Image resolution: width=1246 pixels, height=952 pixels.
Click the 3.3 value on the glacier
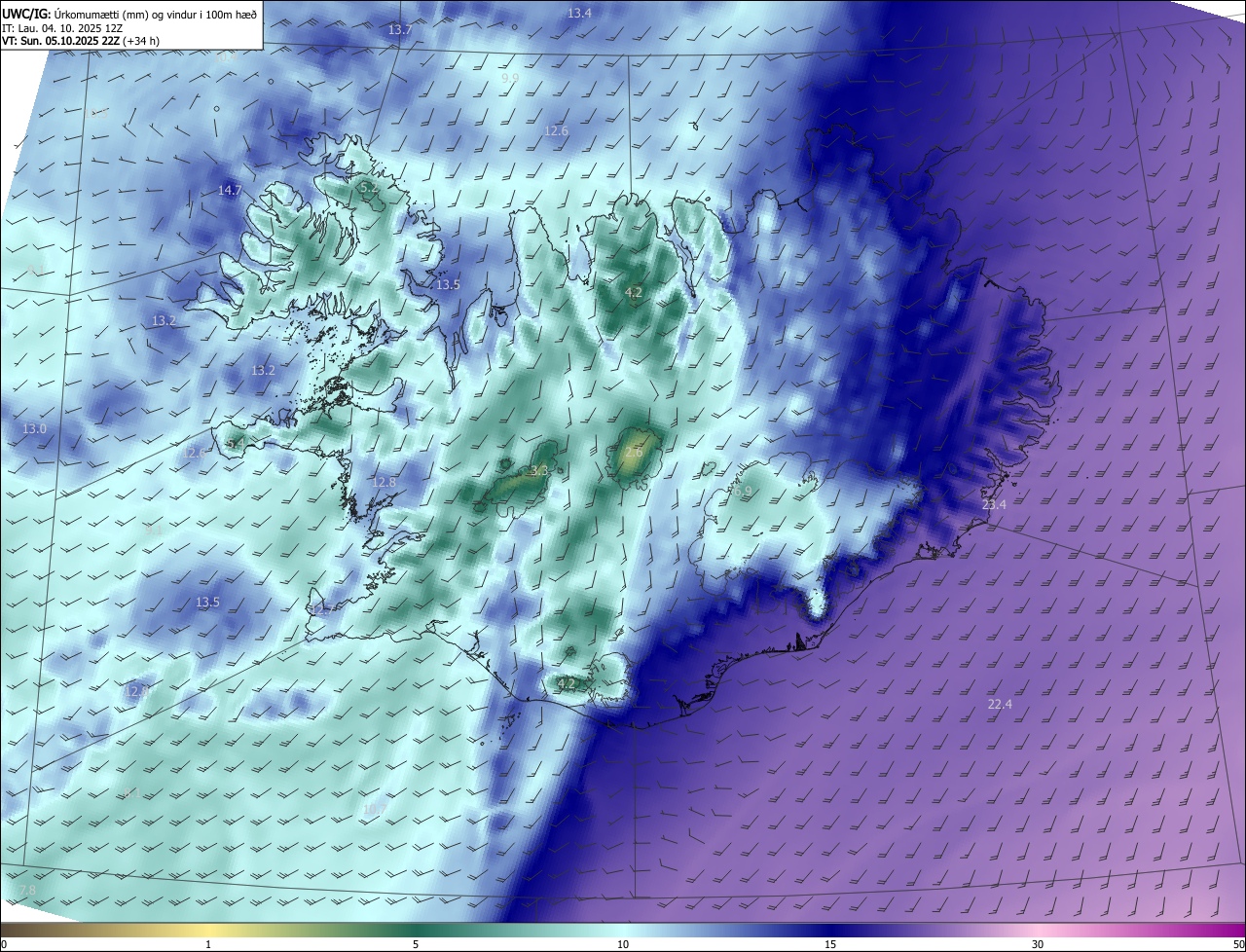click(539, 471)
